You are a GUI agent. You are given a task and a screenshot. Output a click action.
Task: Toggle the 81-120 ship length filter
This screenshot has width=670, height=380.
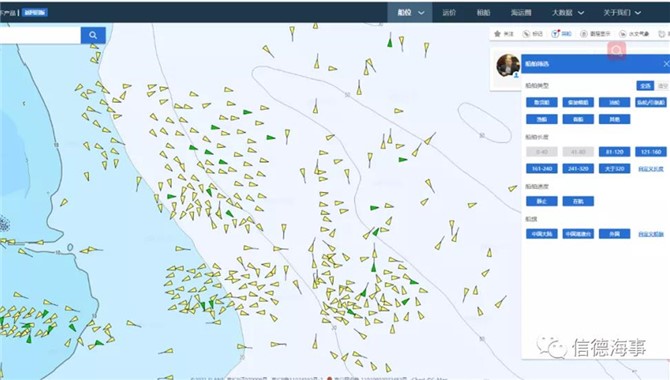[x=614, y=152]
